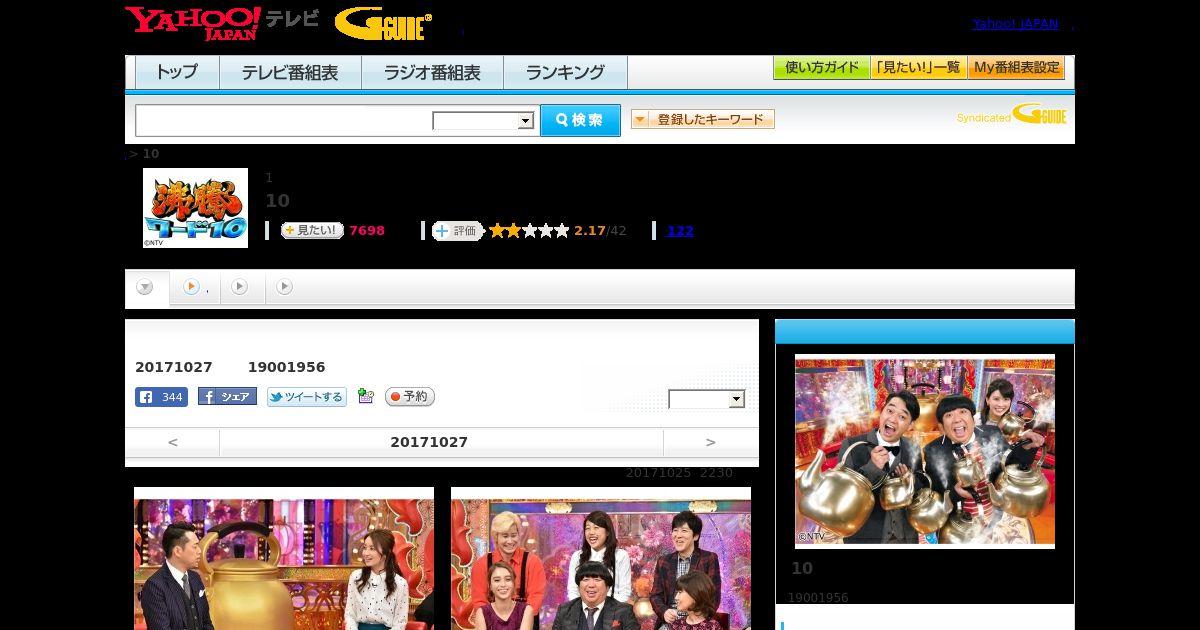Select the third tab with play icon

[241, 288]
